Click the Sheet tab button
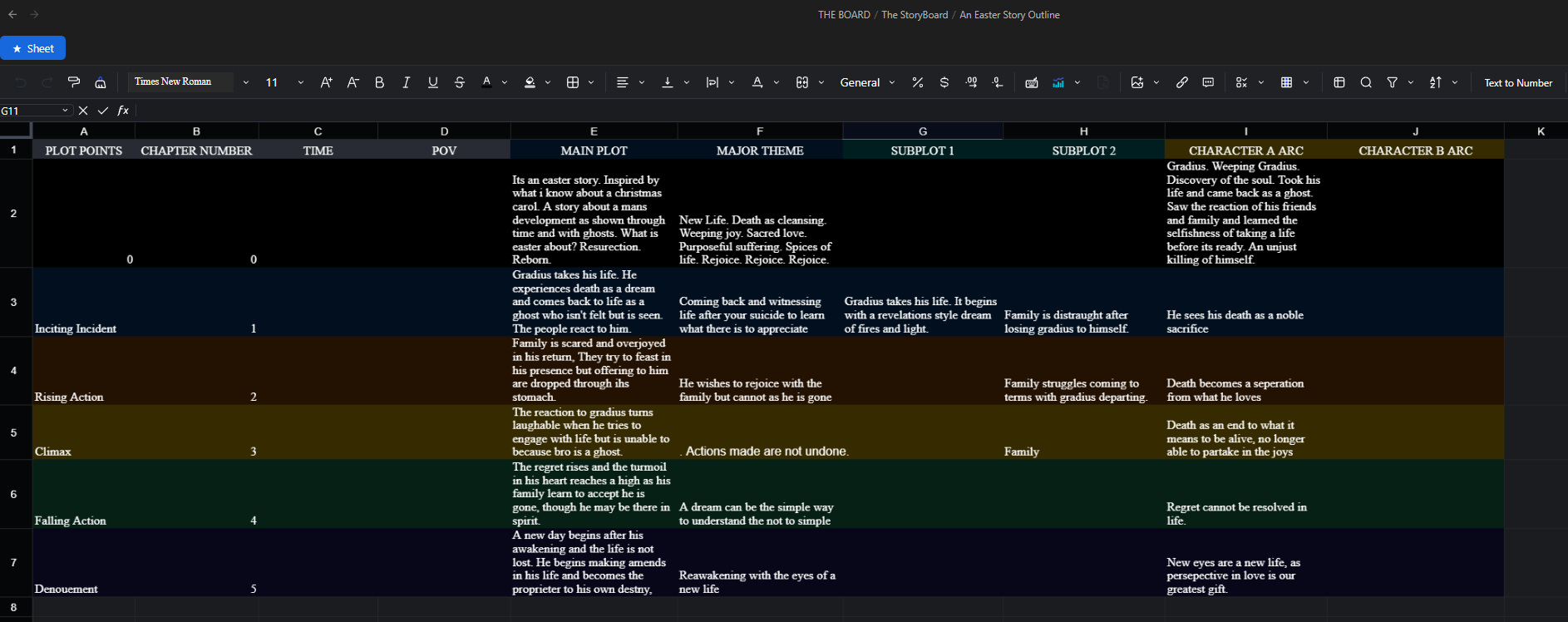Viewport: 1568px width, 622px height. tap(33, 48)
